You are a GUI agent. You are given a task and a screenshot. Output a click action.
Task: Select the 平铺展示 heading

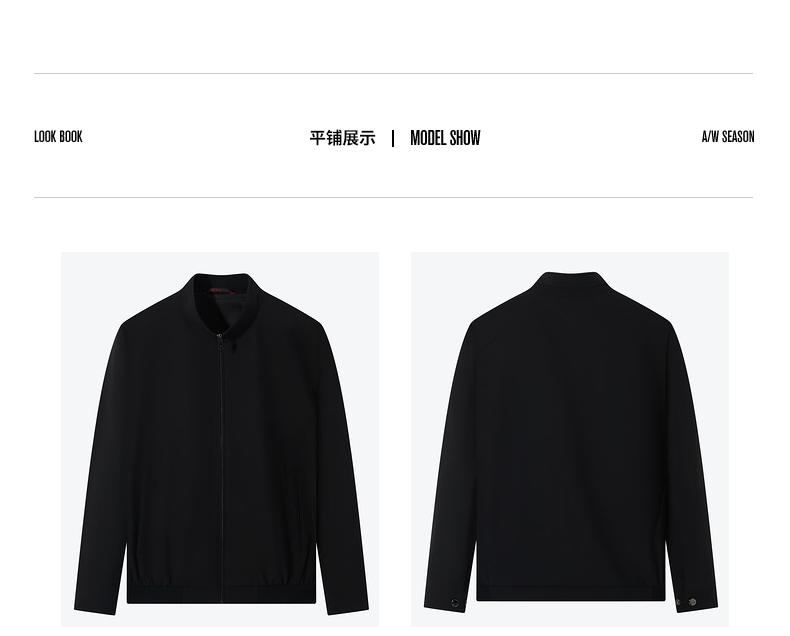click(x=343, y=138)
